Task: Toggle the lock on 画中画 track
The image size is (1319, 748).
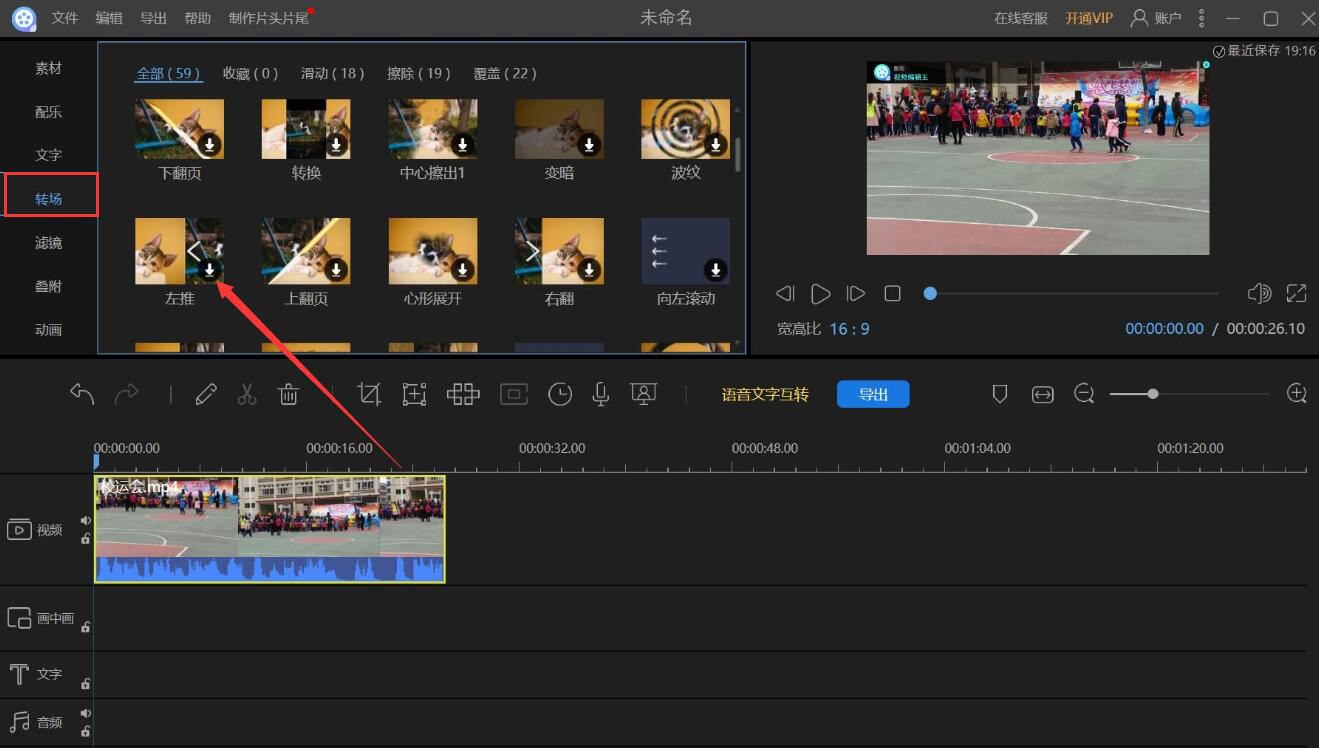Action: point(86,627)
